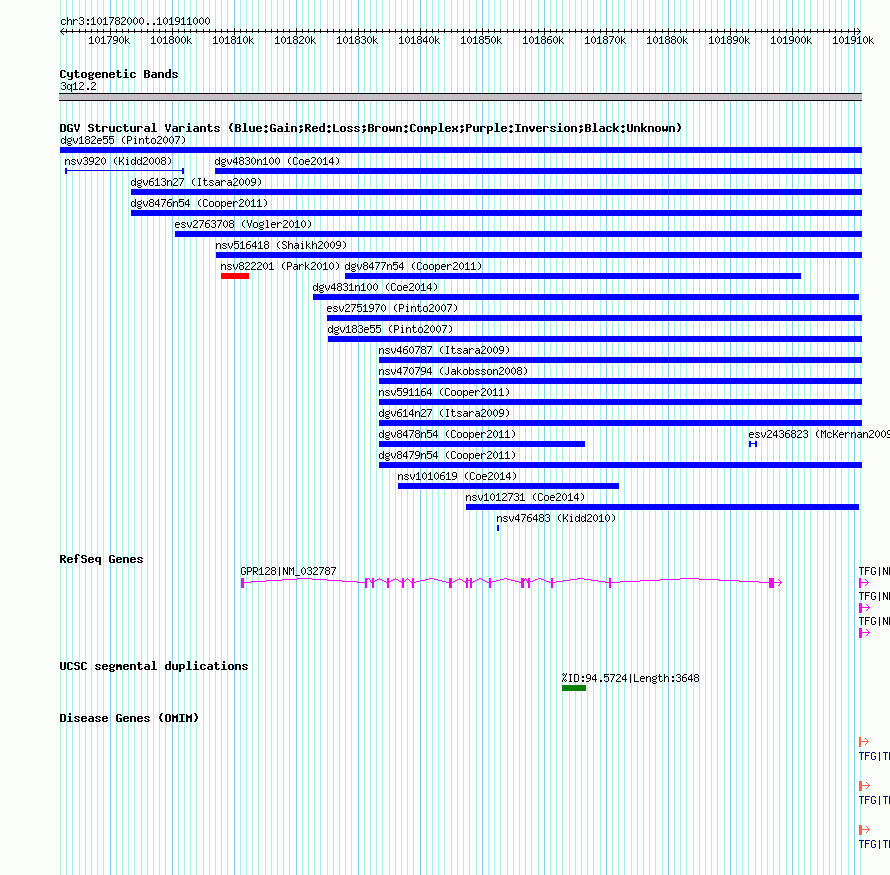
Task: Click the Disease Genes (OMIM) track title
Action: pos(129,718)
